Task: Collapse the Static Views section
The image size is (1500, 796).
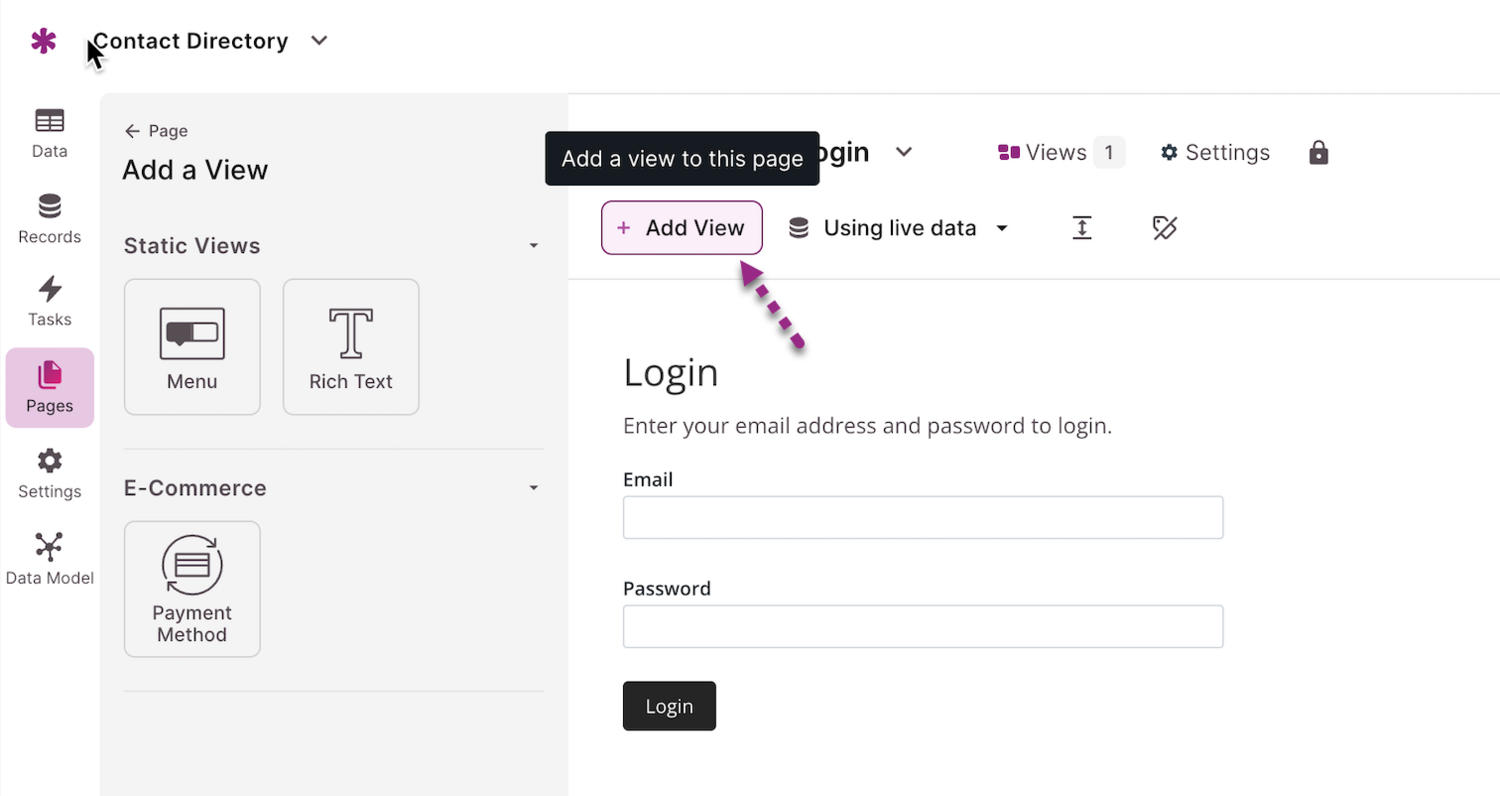Action: point(533,246)
